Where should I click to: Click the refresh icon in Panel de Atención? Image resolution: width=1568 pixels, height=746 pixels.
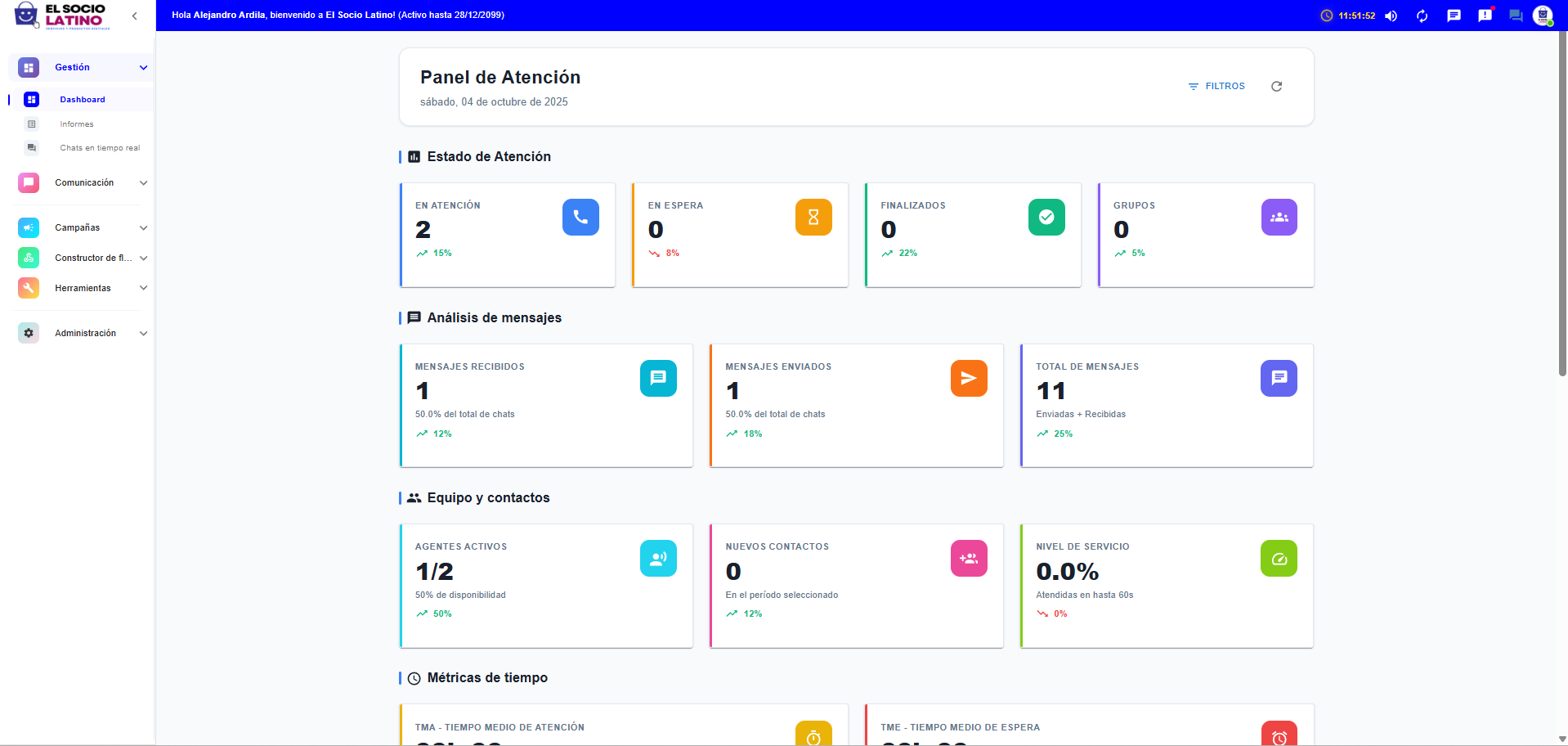coord(1276,86)
